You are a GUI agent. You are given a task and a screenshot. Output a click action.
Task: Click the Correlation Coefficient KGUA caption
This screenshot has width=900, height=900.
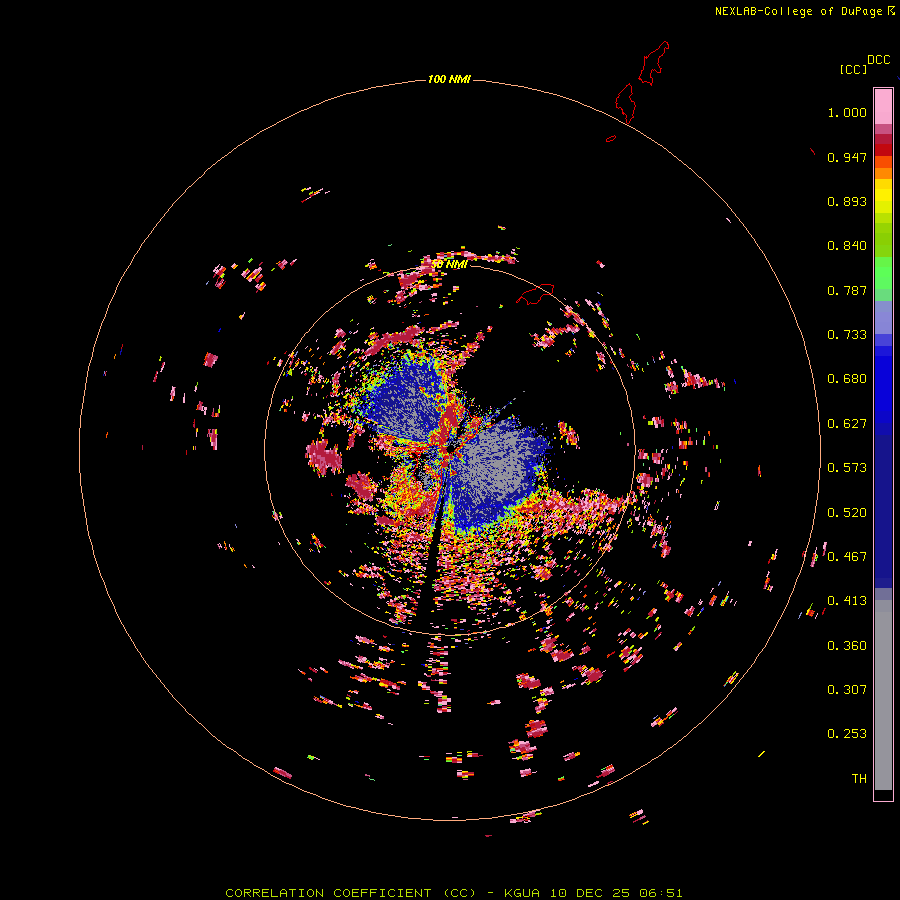pyautogui.click(x=453, y=893)
